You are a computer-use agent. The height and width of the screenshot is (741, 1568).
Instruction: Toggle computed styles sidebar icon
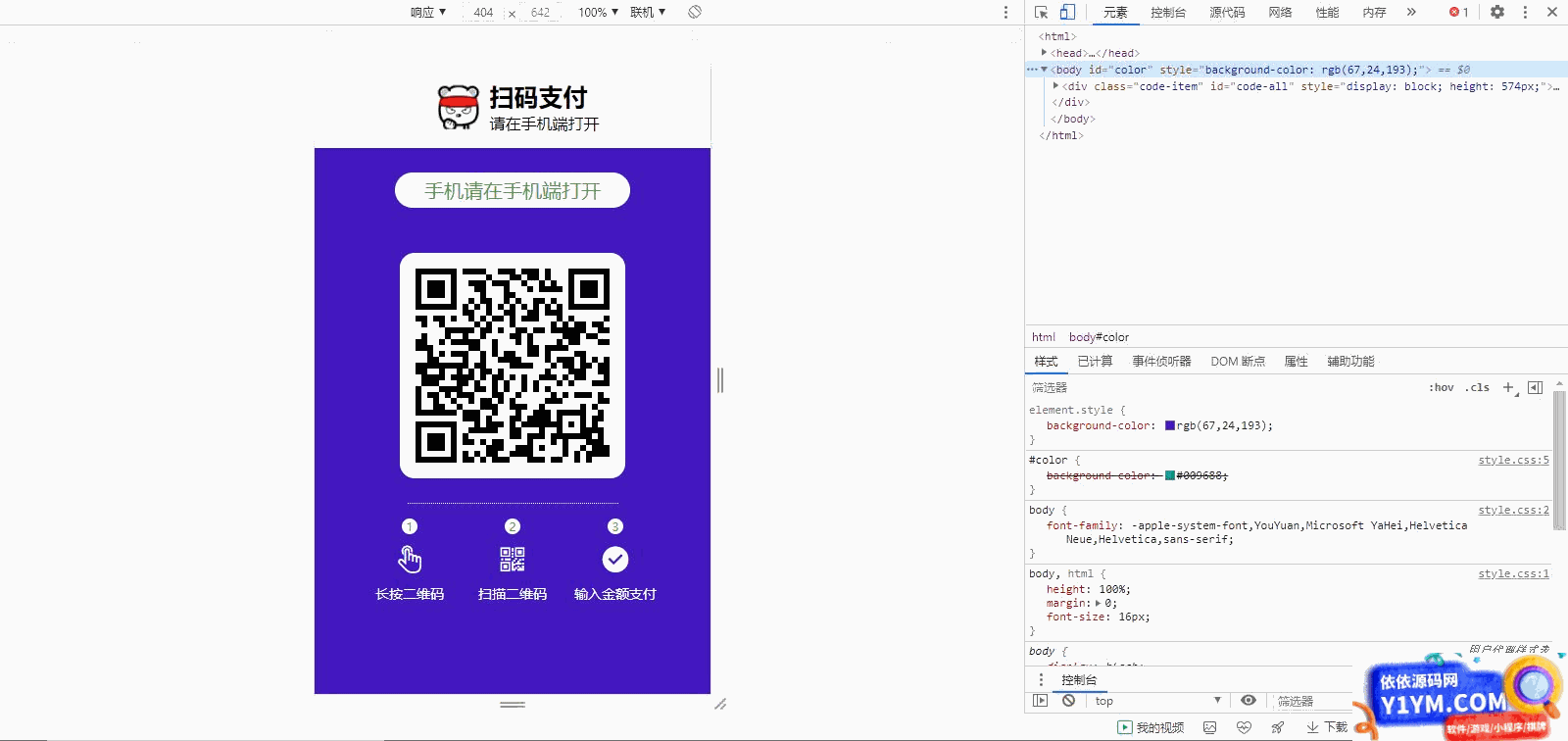pyautogui.click(x=1535, y=387)
